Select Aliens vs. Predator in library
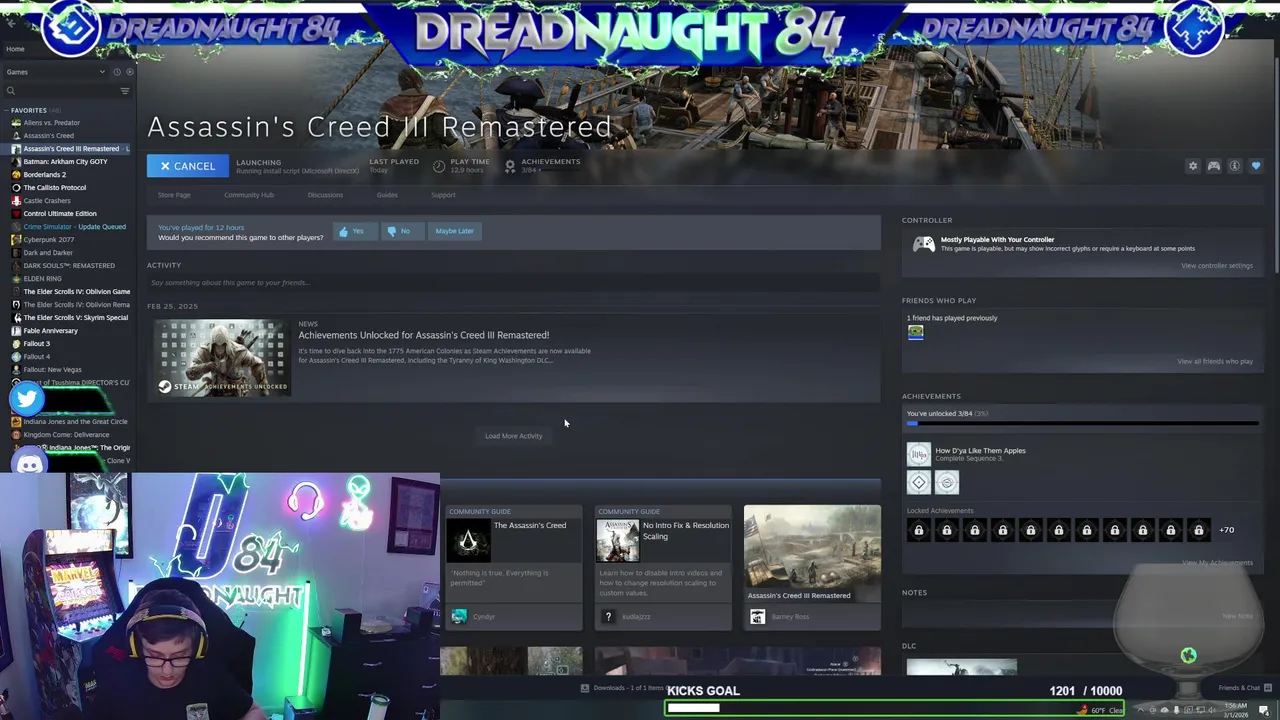 [52, 123]
